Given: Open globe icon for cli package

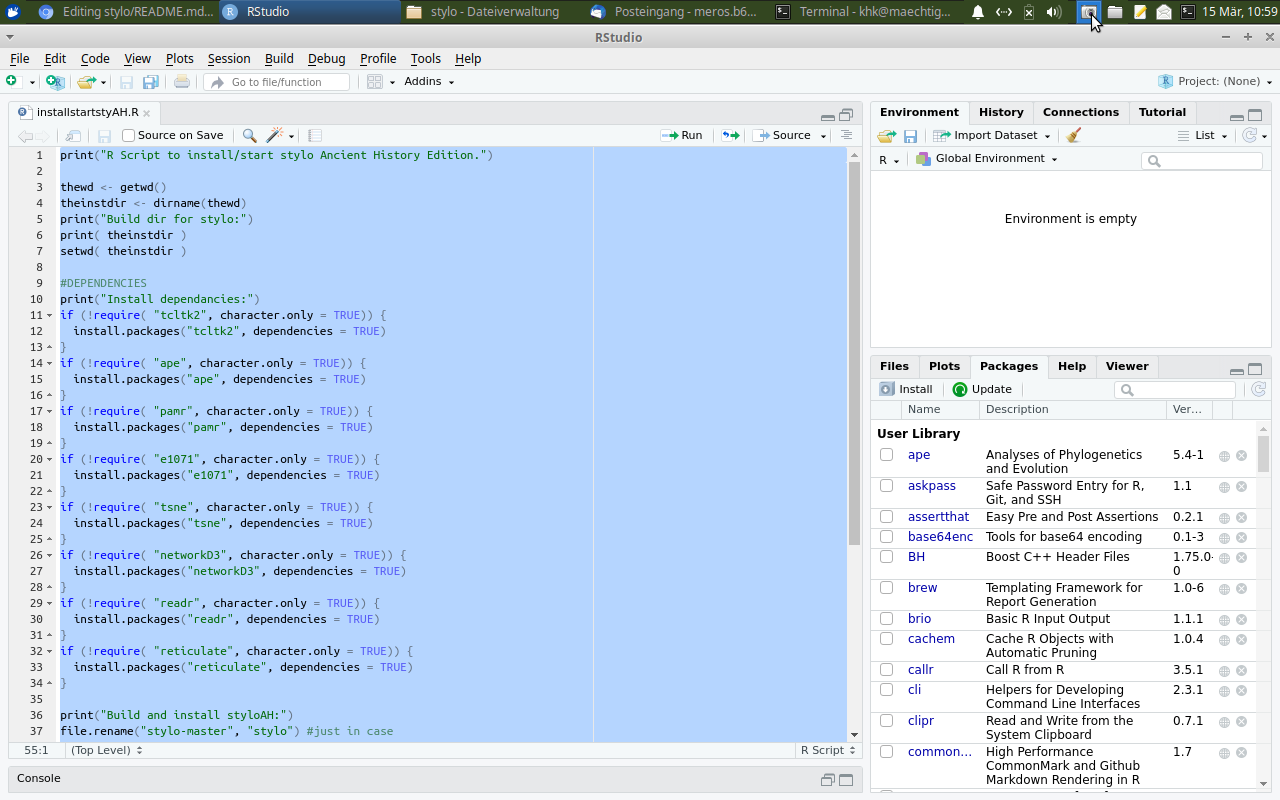Looking at the screenshot, I should coord(1224,691).
